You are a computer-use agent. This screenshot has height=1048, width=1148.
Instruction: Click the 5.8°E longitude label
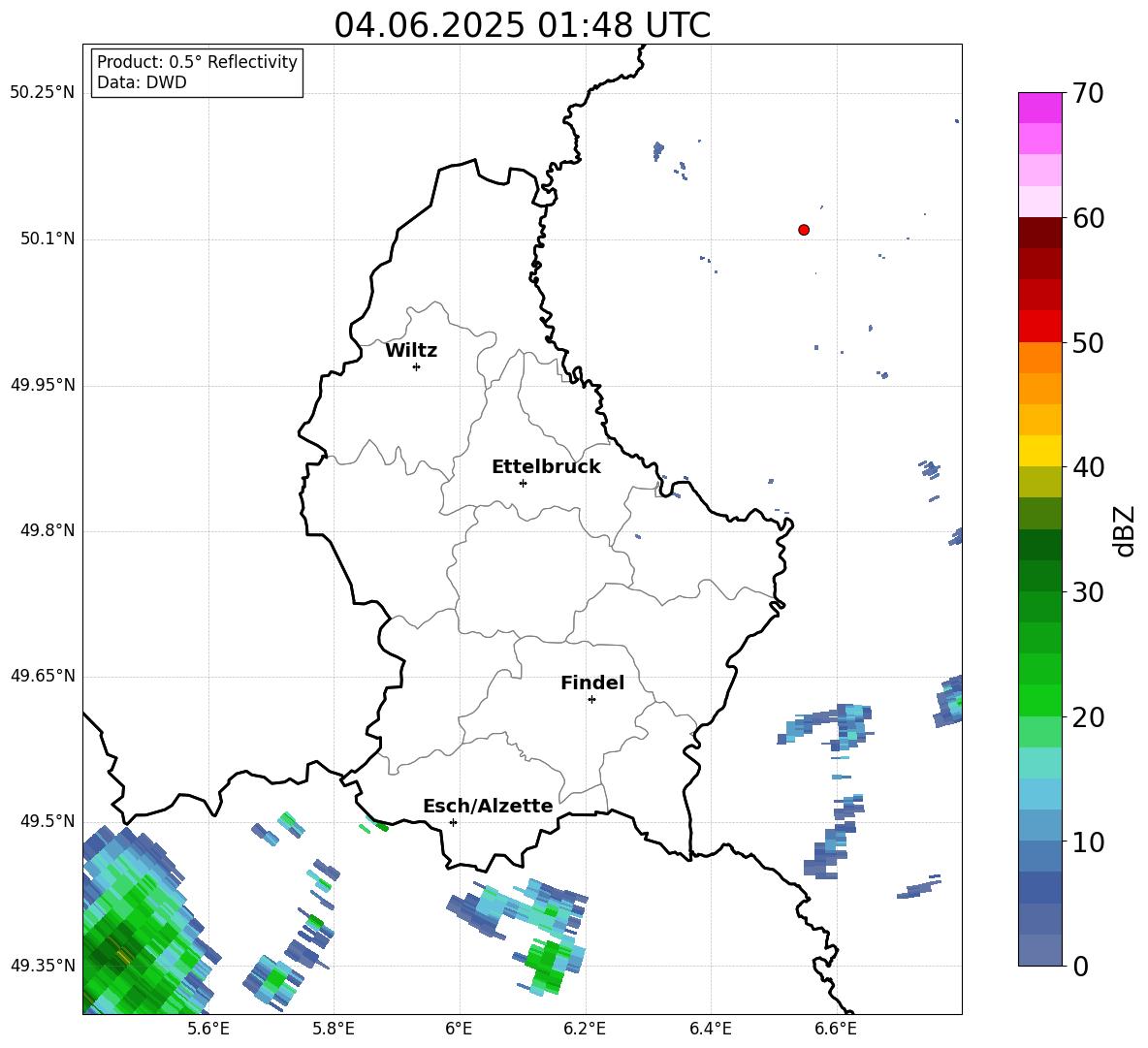[334, 1029]
